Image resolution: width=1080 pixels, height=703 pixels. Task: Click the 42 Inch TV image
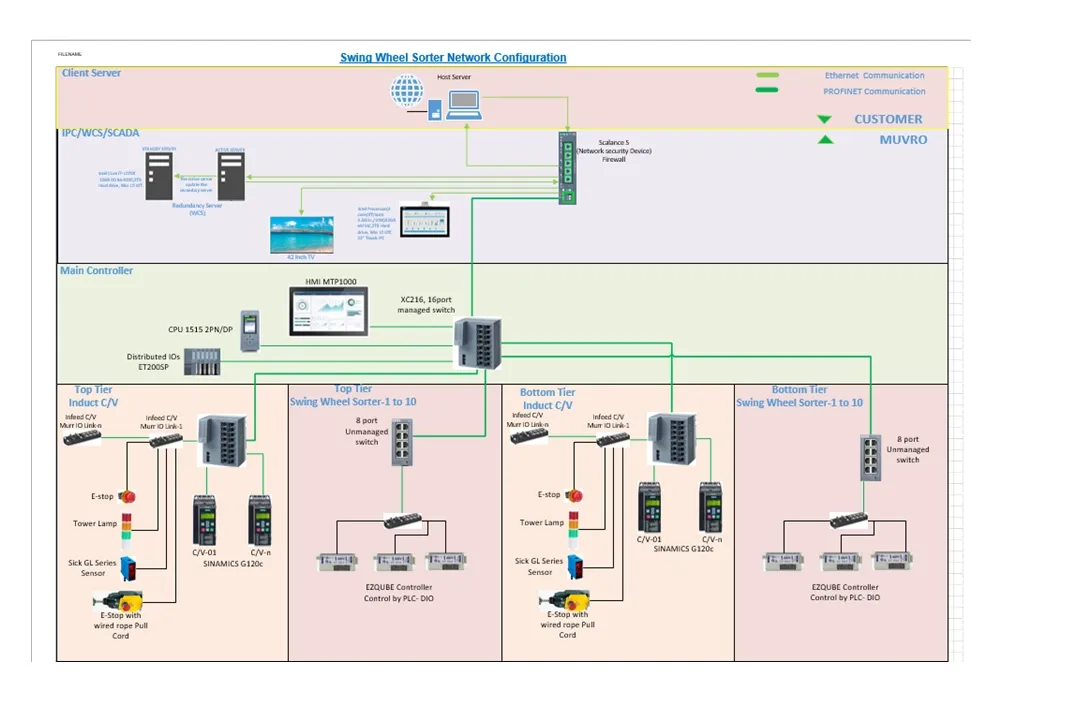pyautogui.click(x=302, y=235)
